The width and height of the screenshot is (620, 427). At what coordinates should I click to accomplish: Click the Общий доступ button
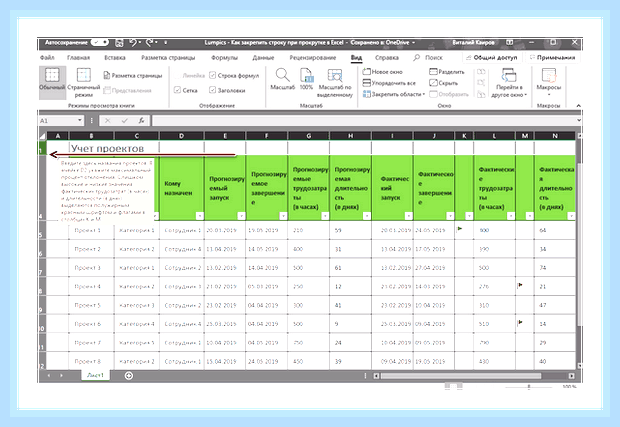(x=491, y=58)
